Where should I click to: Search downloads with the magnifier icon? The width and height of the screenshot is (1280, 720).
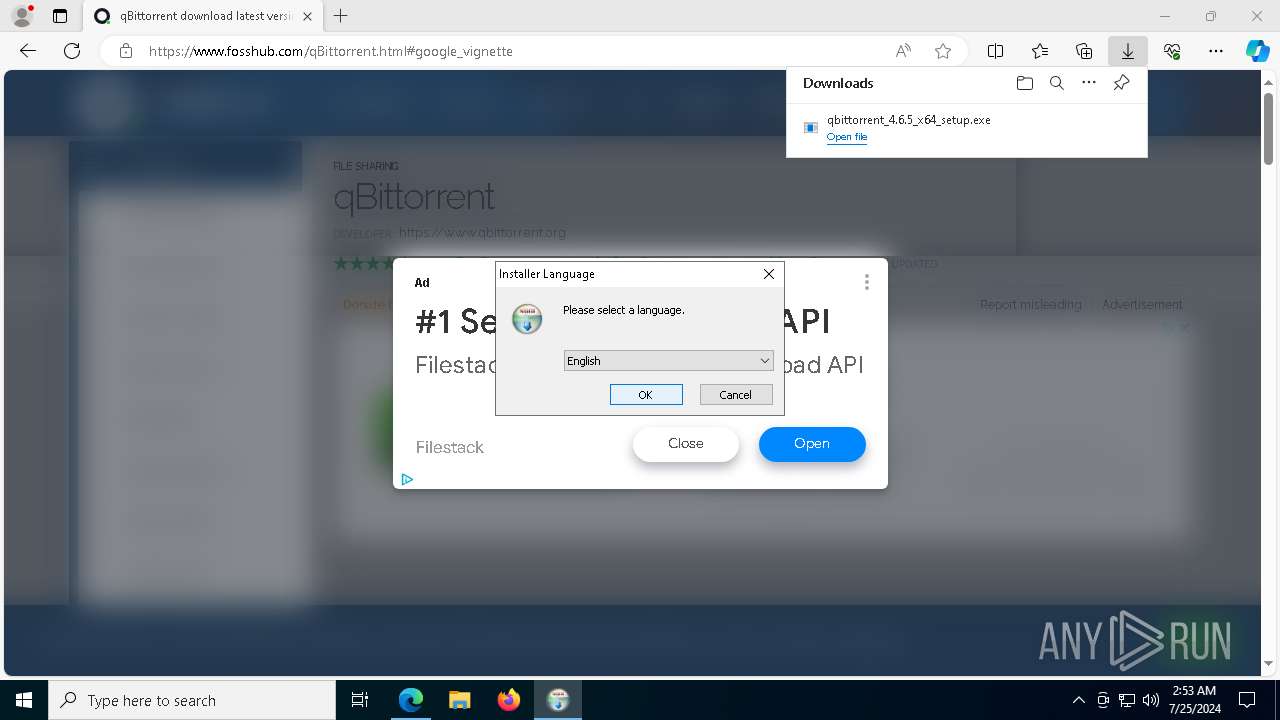pyautogui.click(x=1056, y=83)
